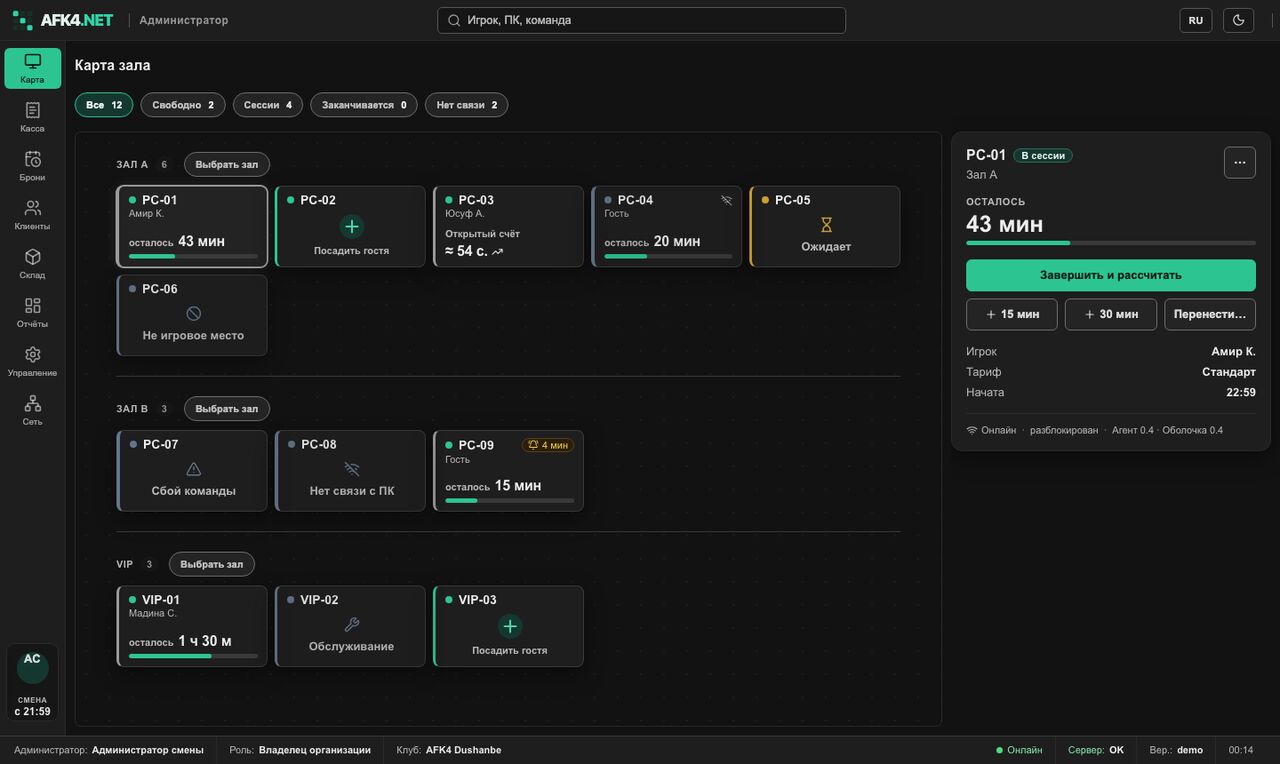
Task: Filter by Свободно 2 tab
Action: [x=183, y=105]
